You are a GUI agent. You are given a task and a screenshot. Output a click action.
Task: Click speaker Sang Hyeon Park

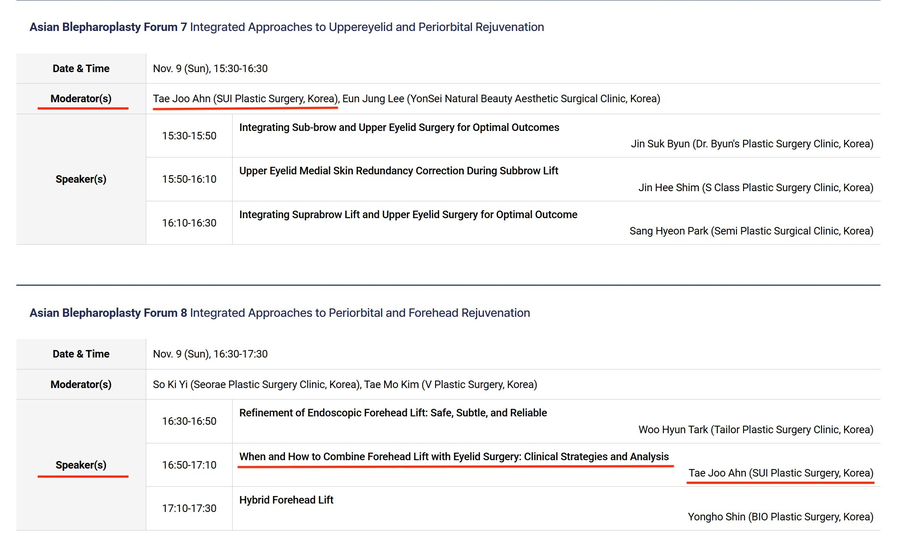750,231
